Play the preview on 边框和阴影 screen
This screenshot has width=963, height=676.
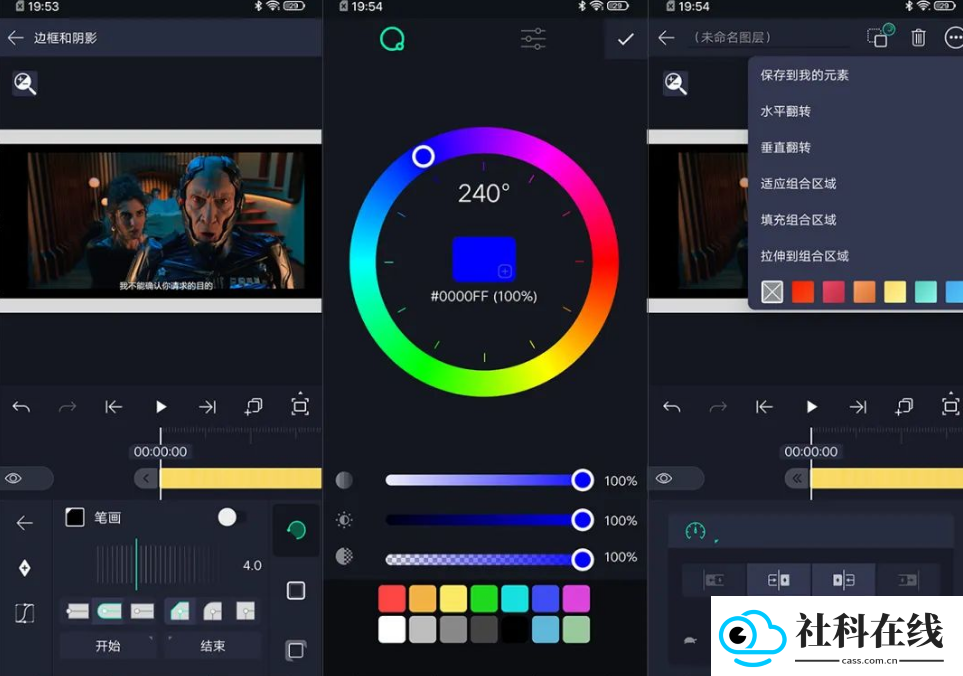click(161, 406)
